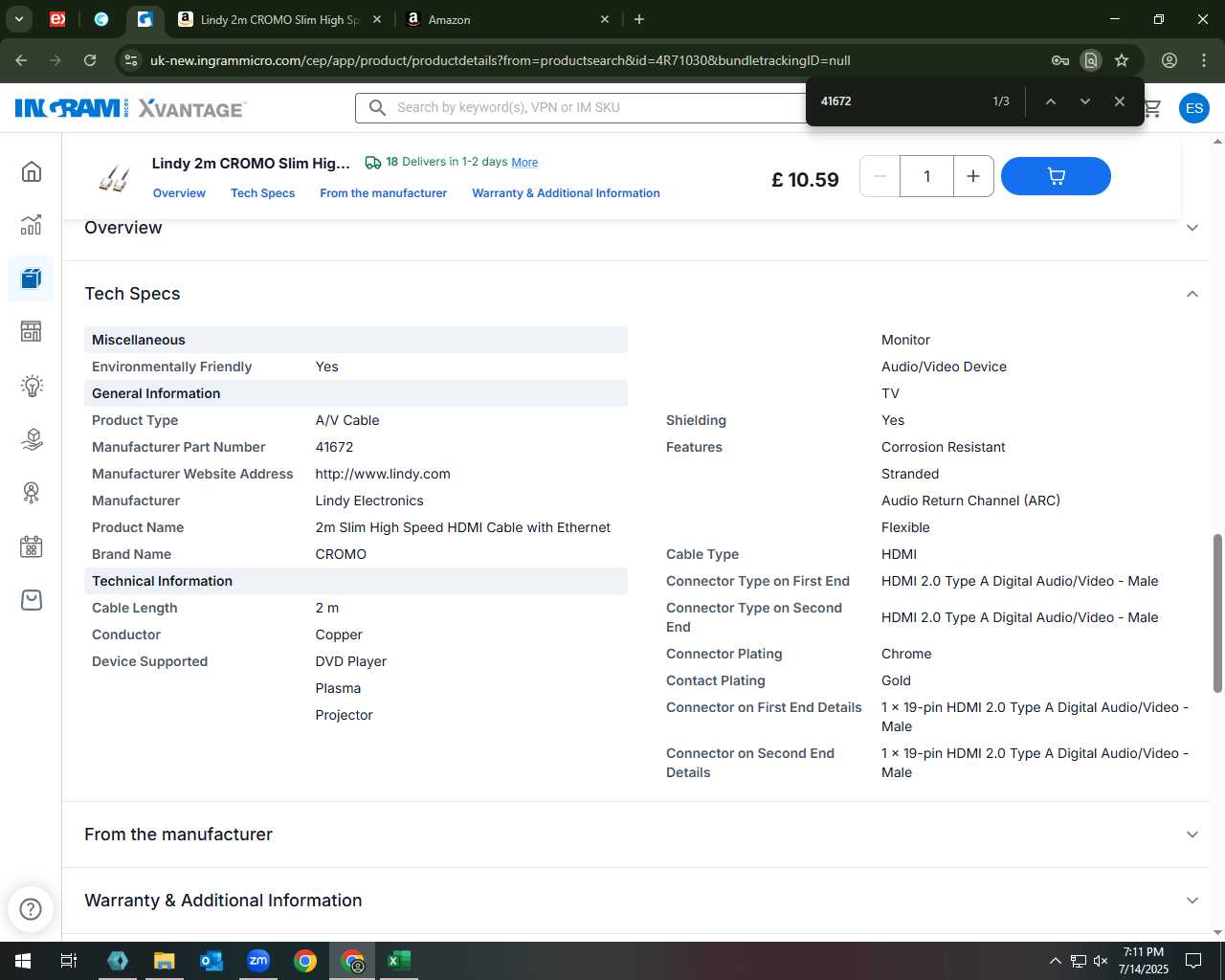1225x980 pixels.
Task: Open the storefront grid sidebar icon
Action: 32,332
